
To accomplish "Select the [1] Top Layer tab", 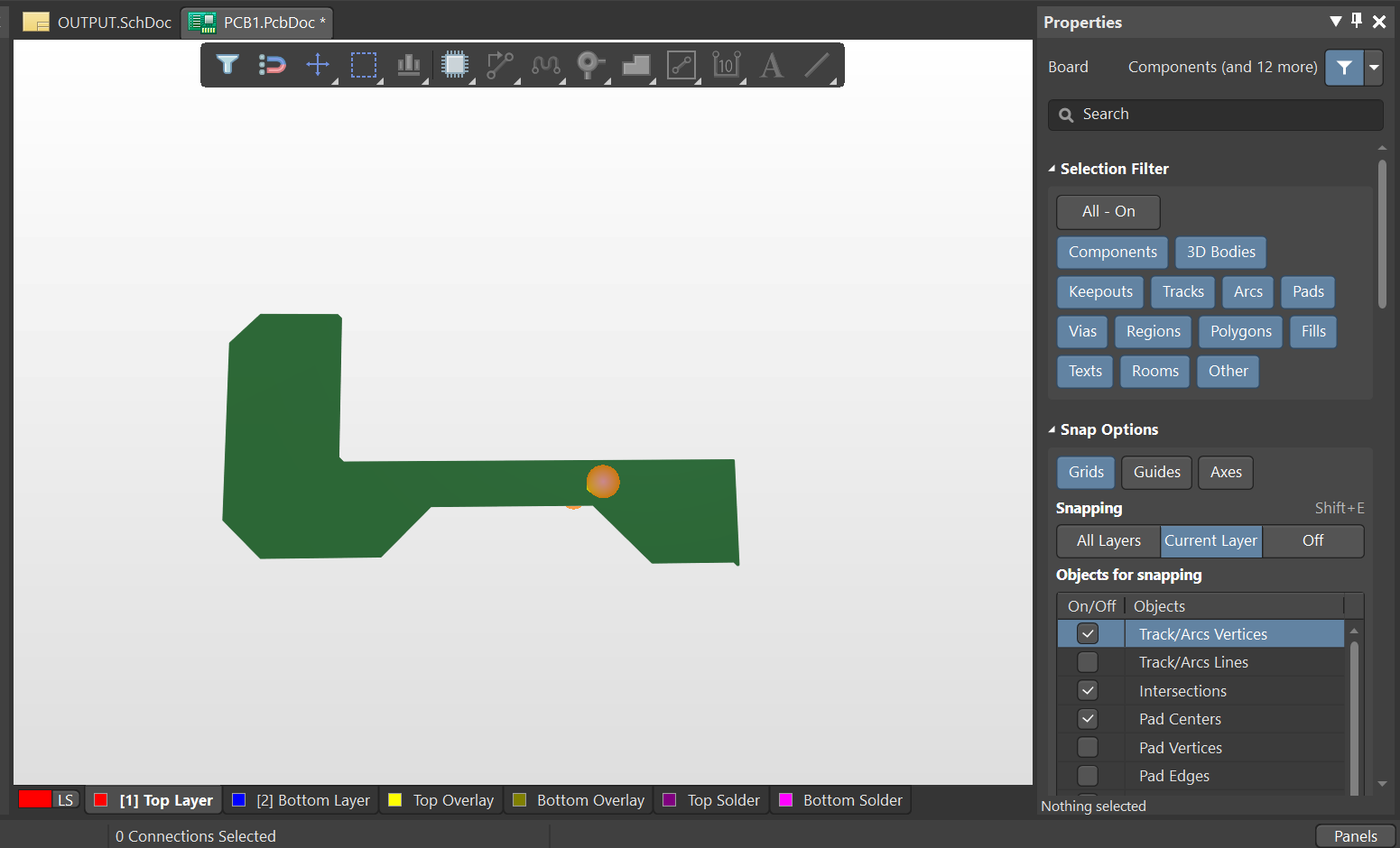I will click(x=154, y=801).
